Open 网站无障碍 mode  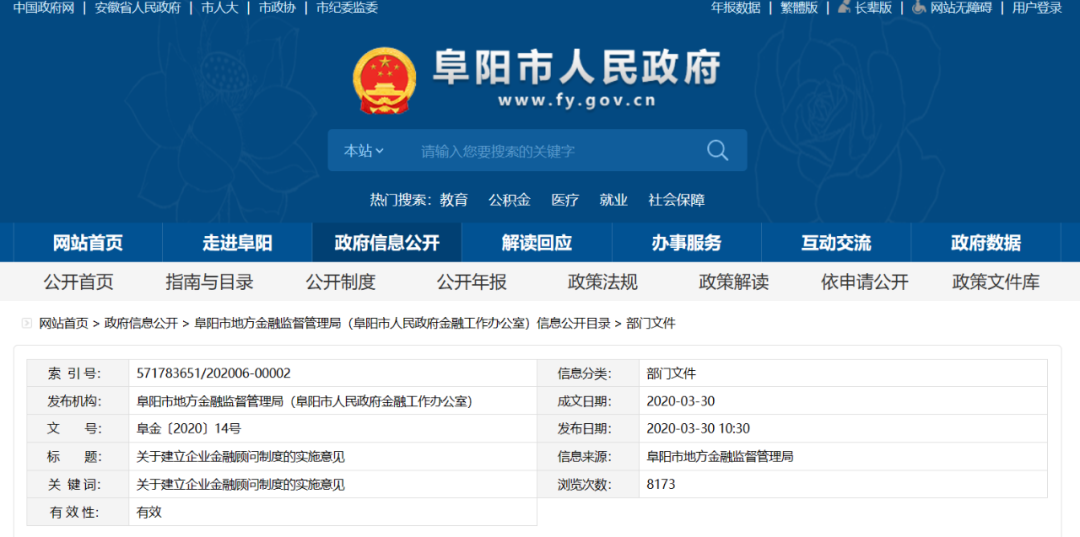tap(961, 8)
